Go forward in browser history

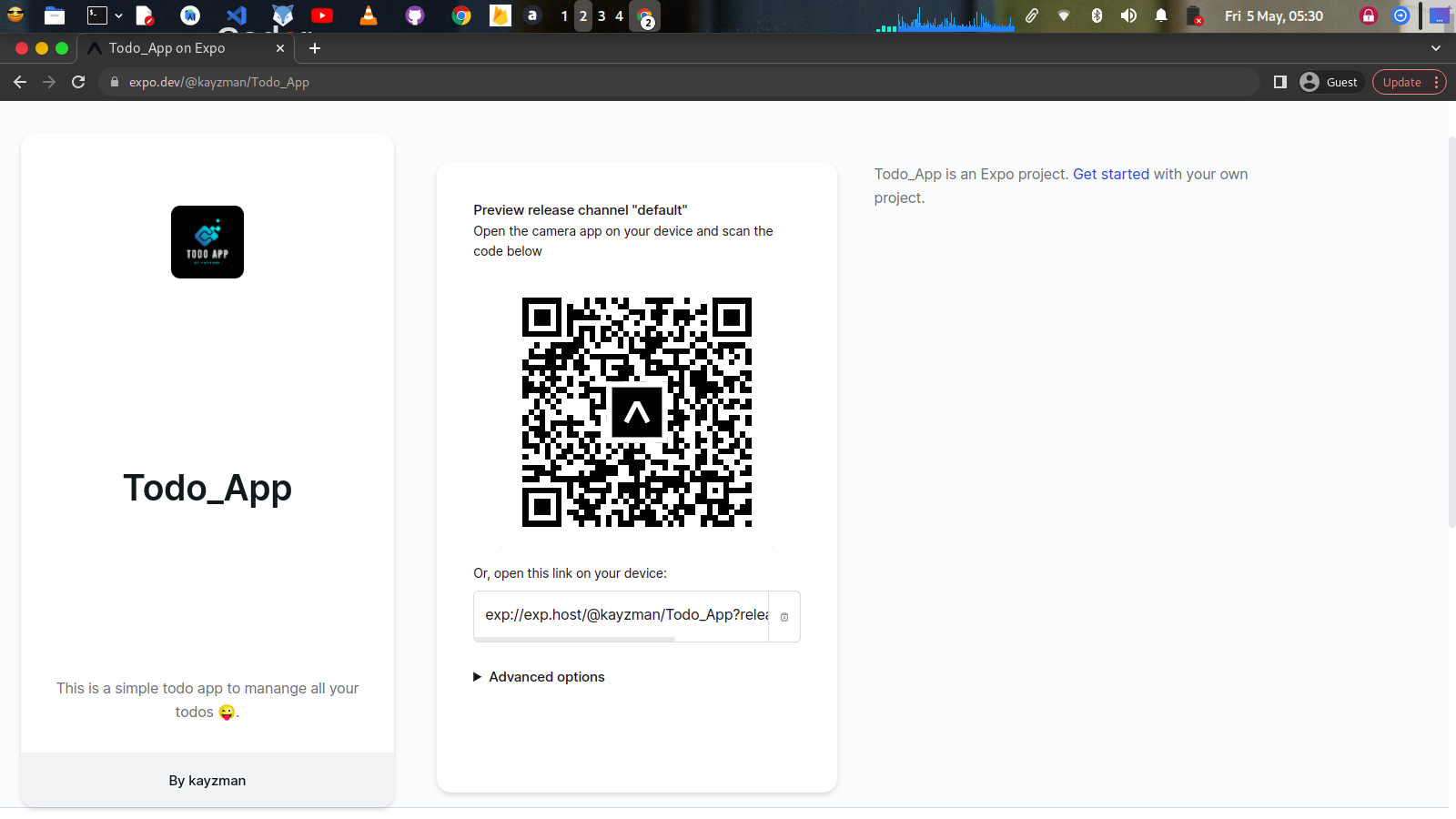click(x=49, y=82)
